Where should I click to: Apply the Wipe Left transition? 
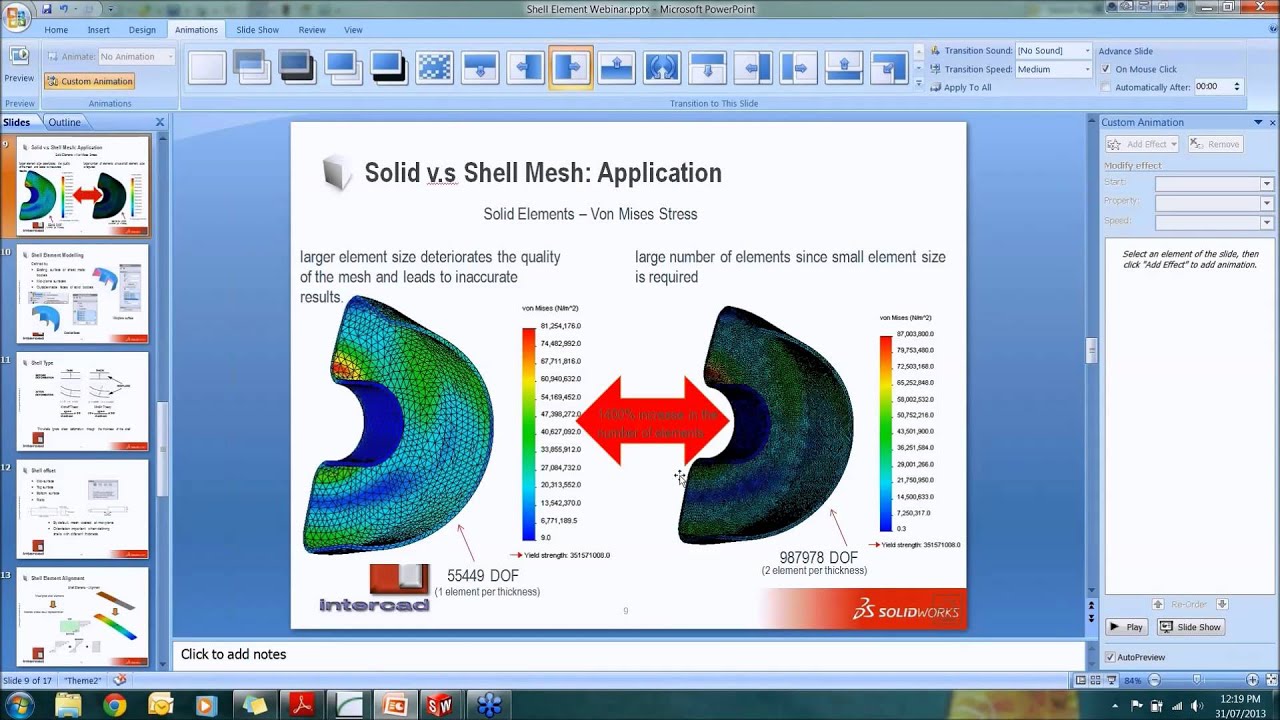(525, 68)
